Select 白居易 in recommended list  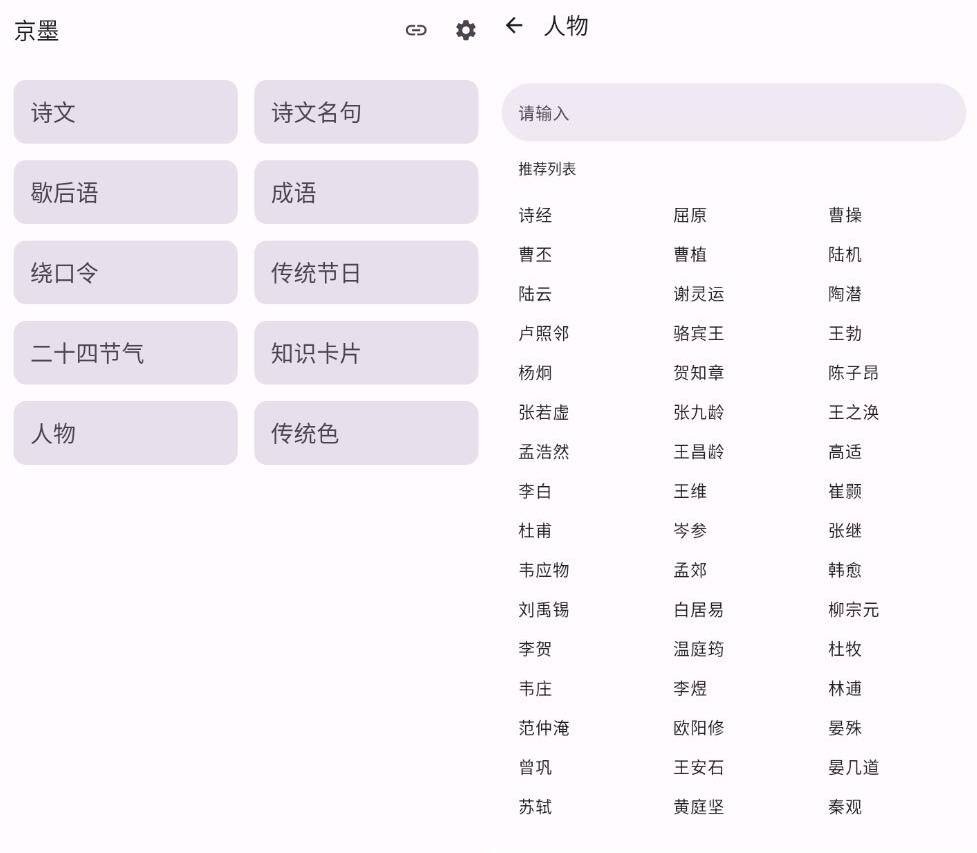click(698, 610)
